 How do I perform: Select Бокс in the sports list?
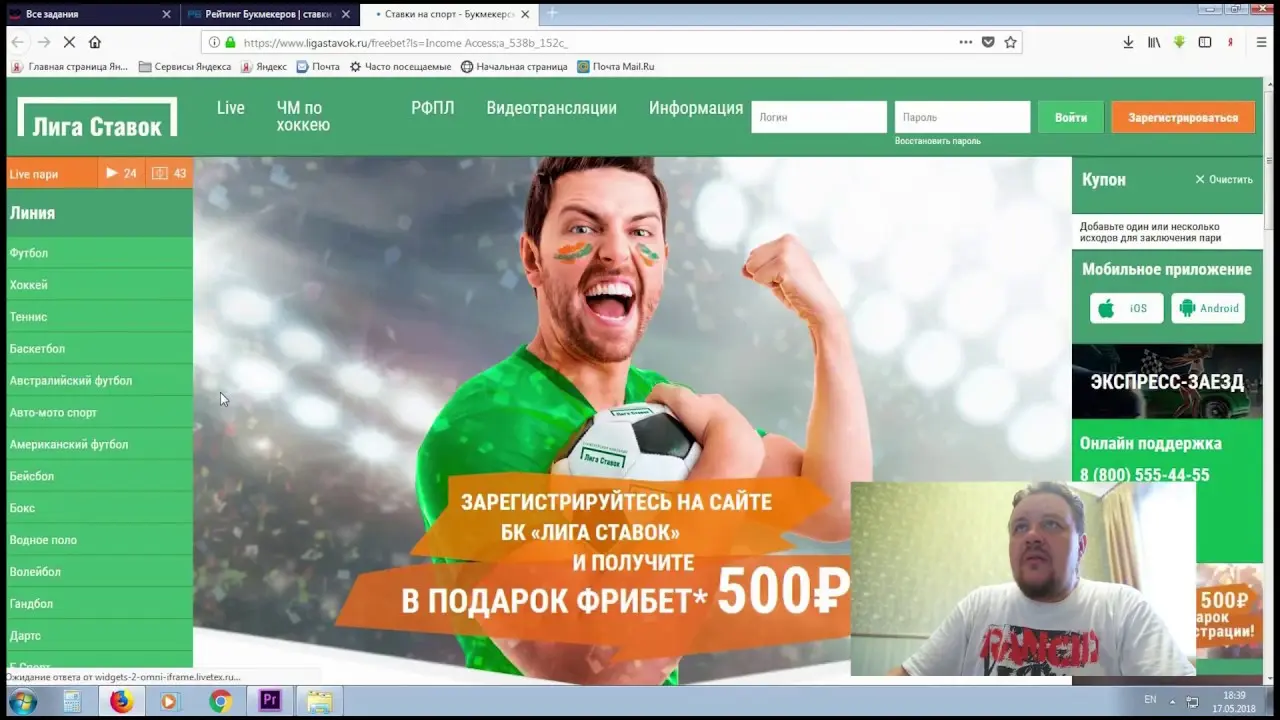(100, 508)
